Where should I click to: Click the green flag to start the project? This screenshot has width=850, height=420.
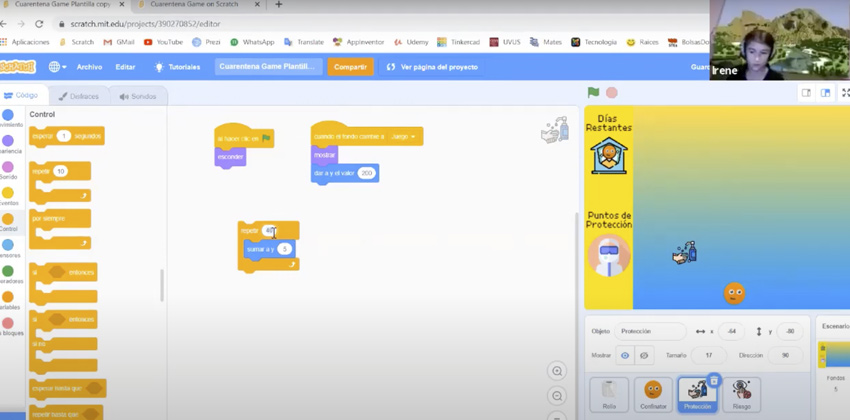593,93
